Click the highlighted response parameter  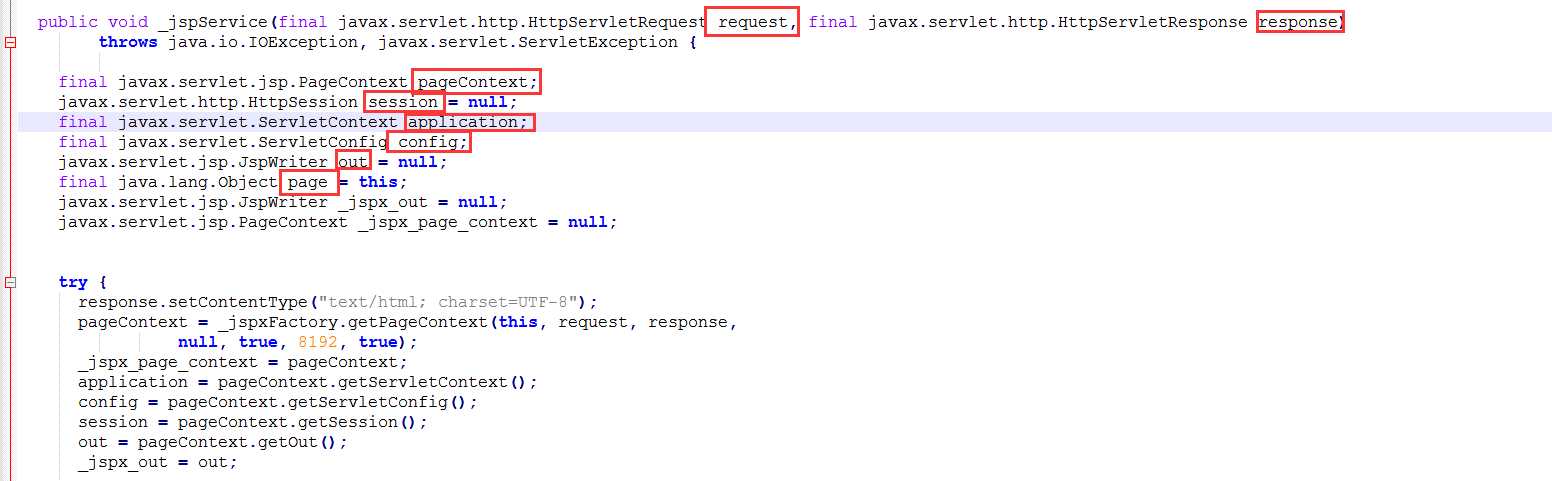coord(1300,22)
